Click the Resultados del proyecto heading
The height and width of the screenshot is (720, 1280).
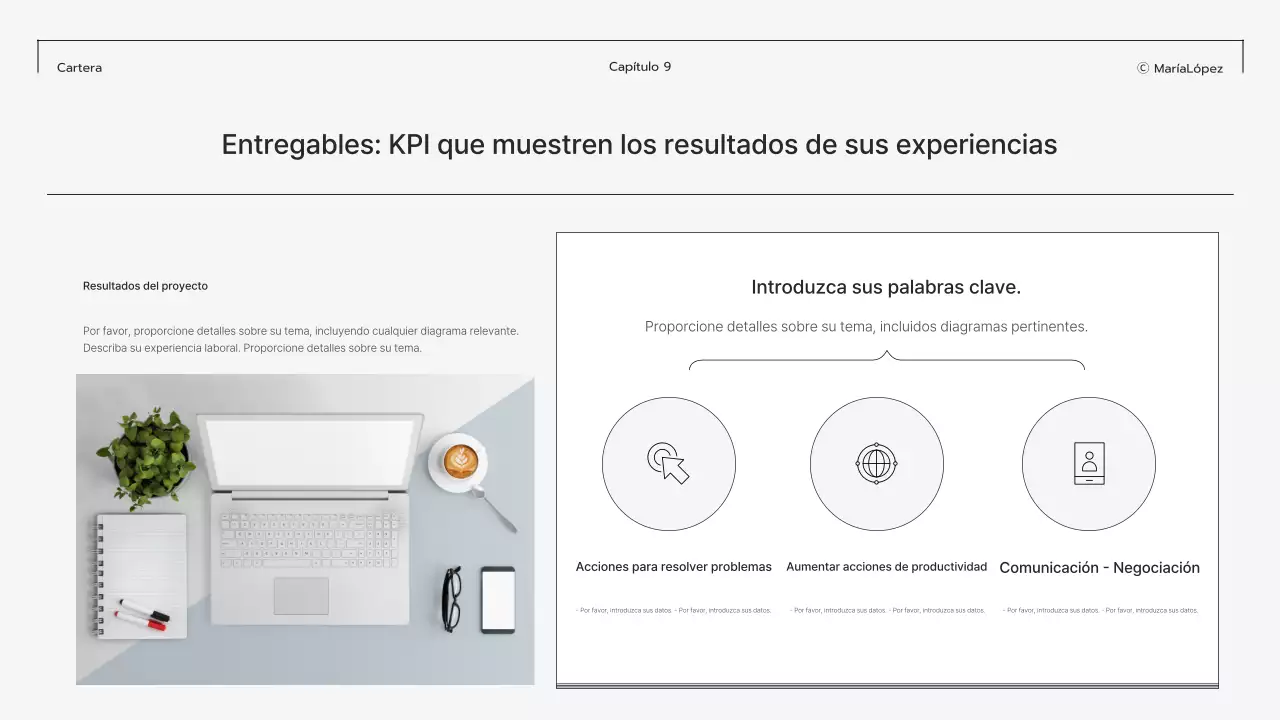(145, 285)
